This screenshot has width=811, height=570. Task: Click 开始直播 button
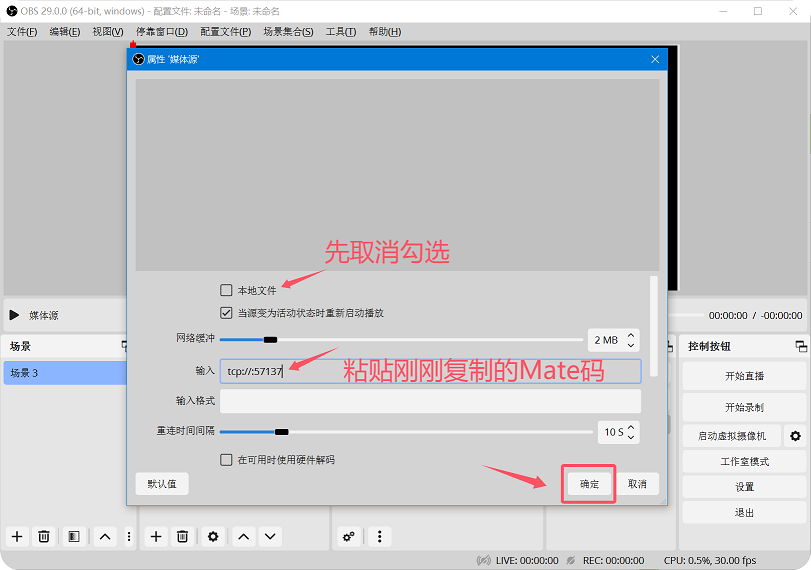(x=744, y=376)
